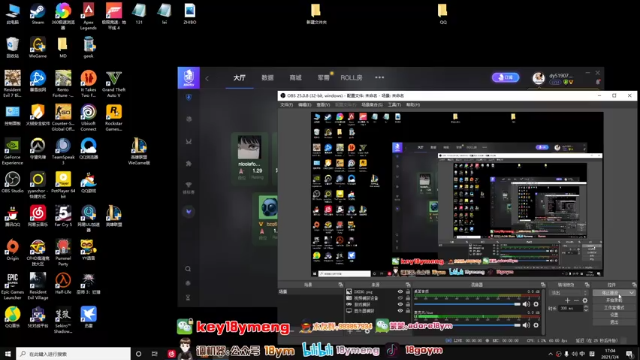Pop out OBS Scenes dock panel
640x360 pixels.
click(340, 284)
